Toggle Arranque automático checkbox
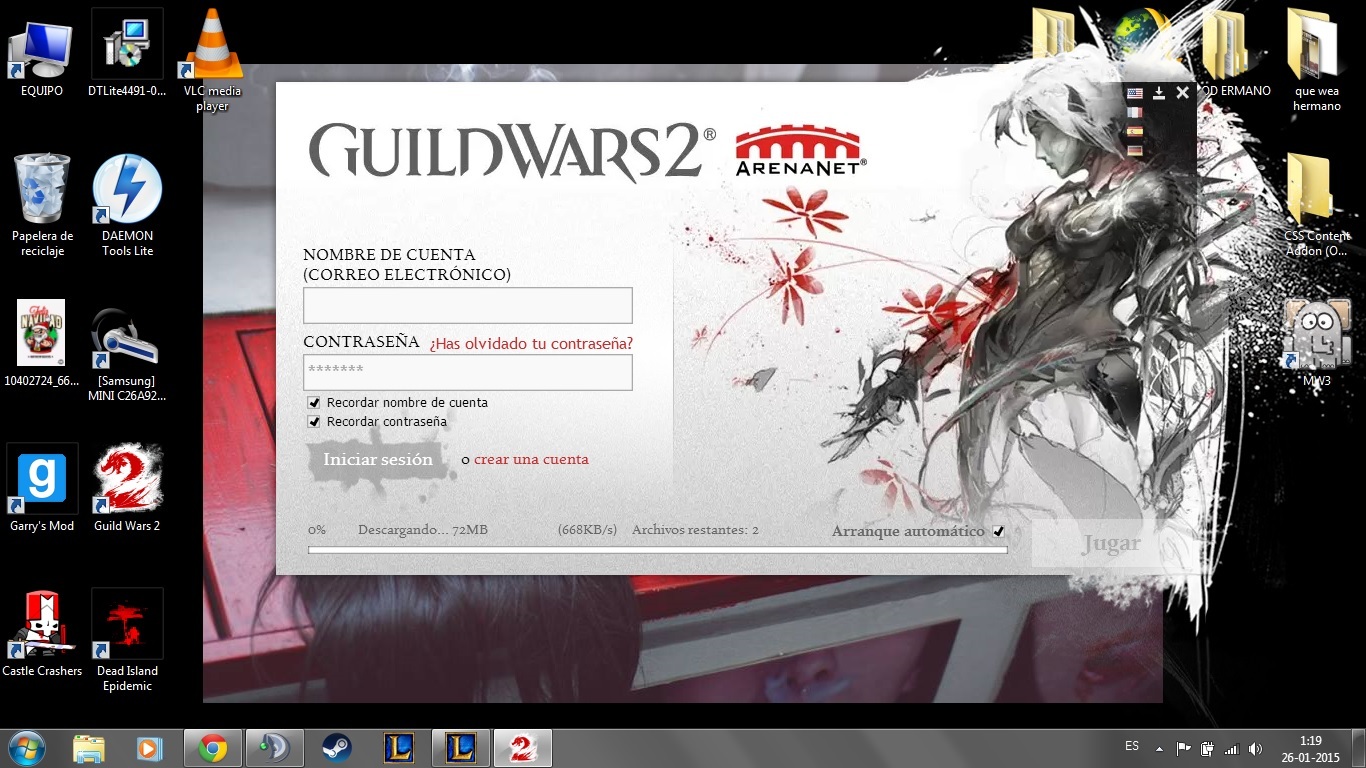The width and height of the screenshot is (1366, 768). (998, 532)
